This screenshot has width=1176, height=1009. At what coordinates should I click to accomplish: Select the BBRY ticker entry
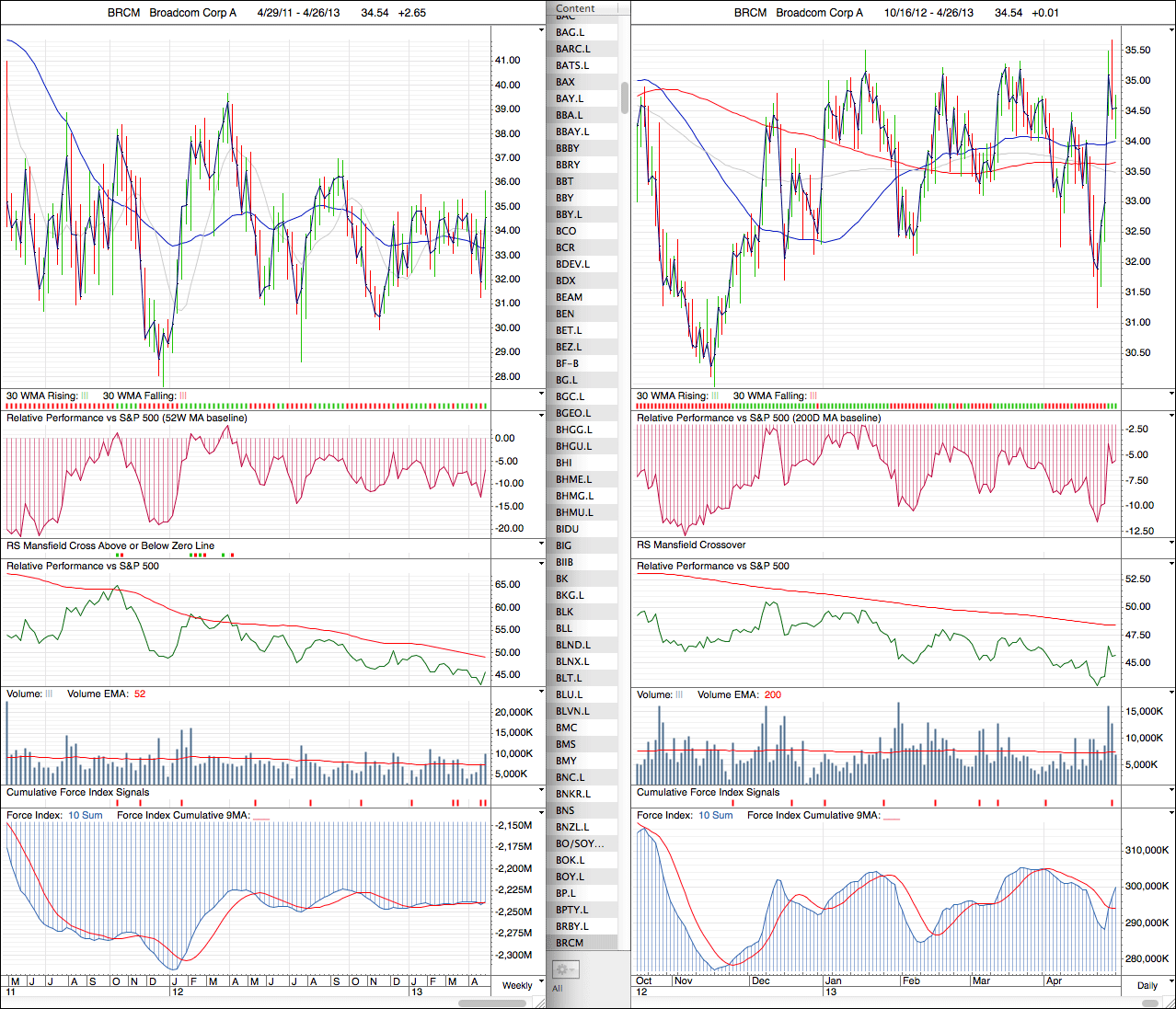click(x=568, y=165)
